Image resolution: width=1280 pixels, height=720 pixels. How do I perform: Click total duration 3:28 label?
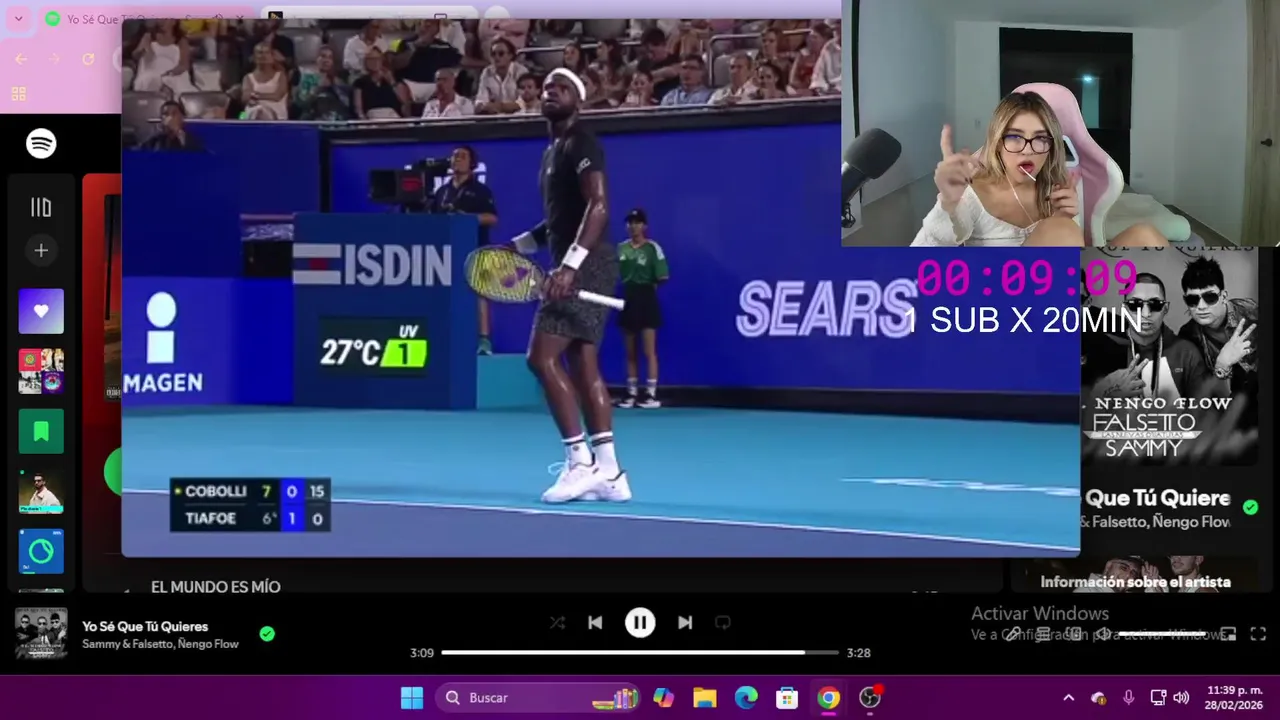(858, 653)
